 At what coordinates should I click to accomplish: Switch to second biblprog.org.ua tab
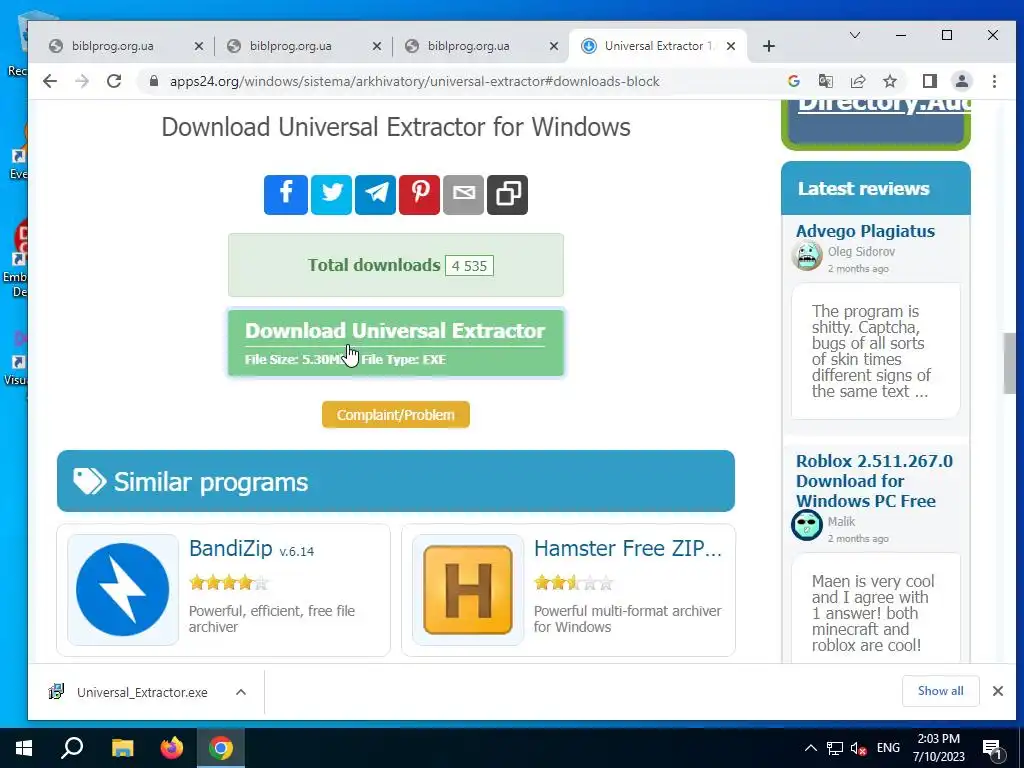pyautogui.click(x=290, y=46)
